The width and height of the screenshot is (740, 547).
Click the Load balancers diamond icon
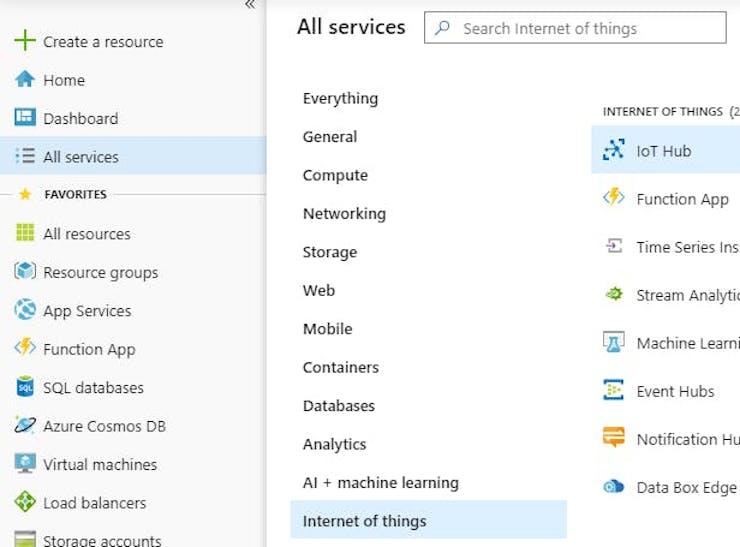point(25,502)
